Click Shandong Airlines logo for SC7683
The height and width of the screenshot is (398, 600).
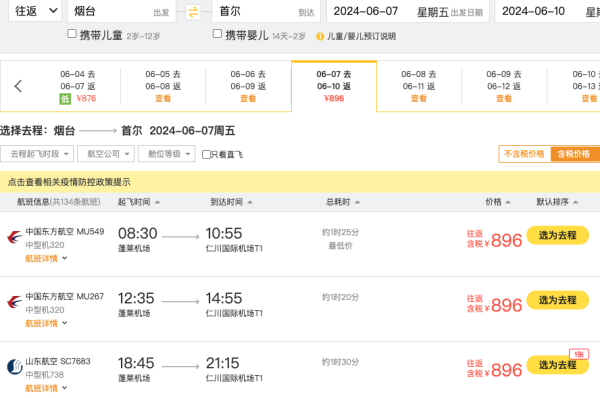15,367
